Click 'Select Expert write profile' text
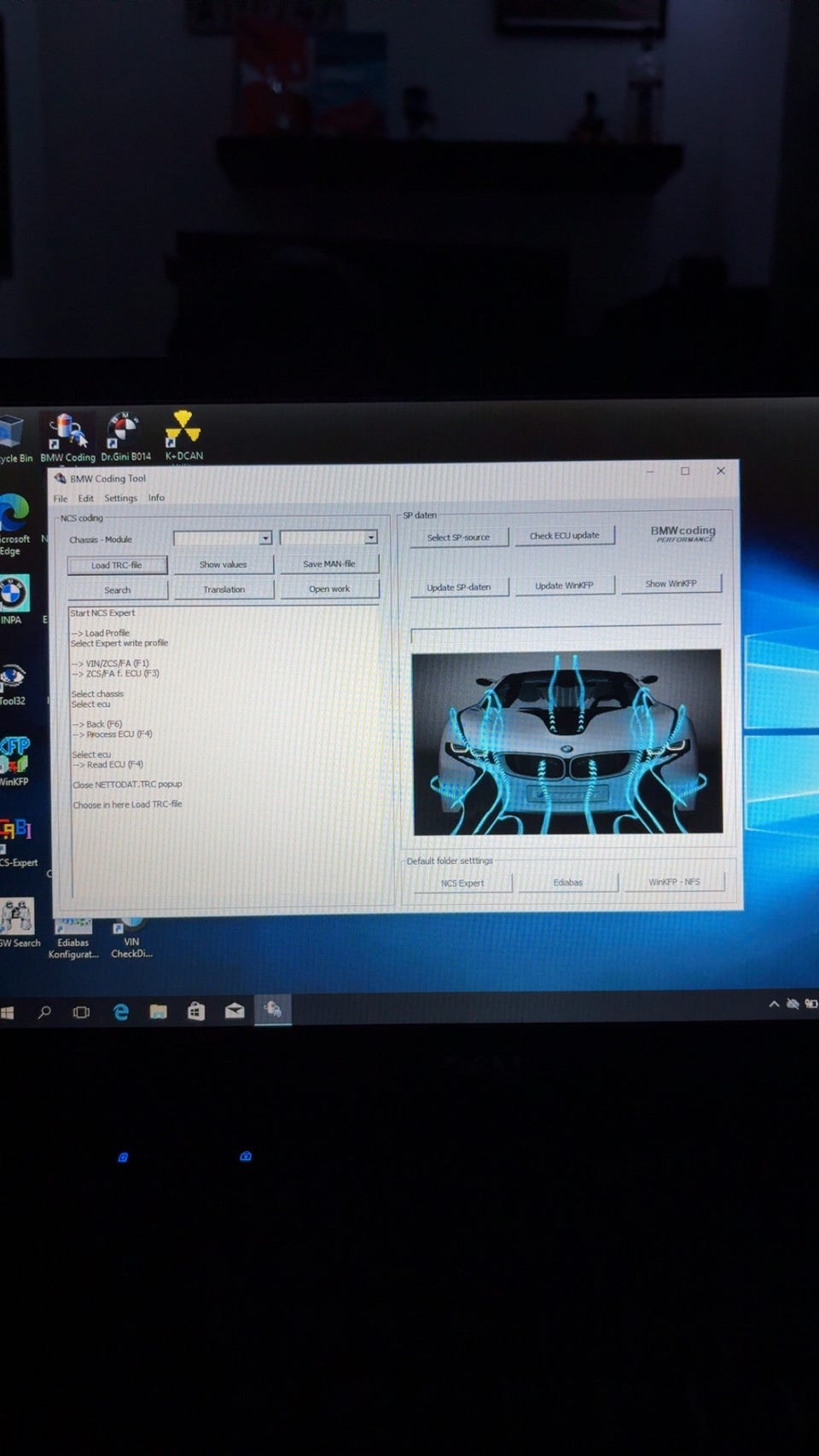 (x=119, y=643)
